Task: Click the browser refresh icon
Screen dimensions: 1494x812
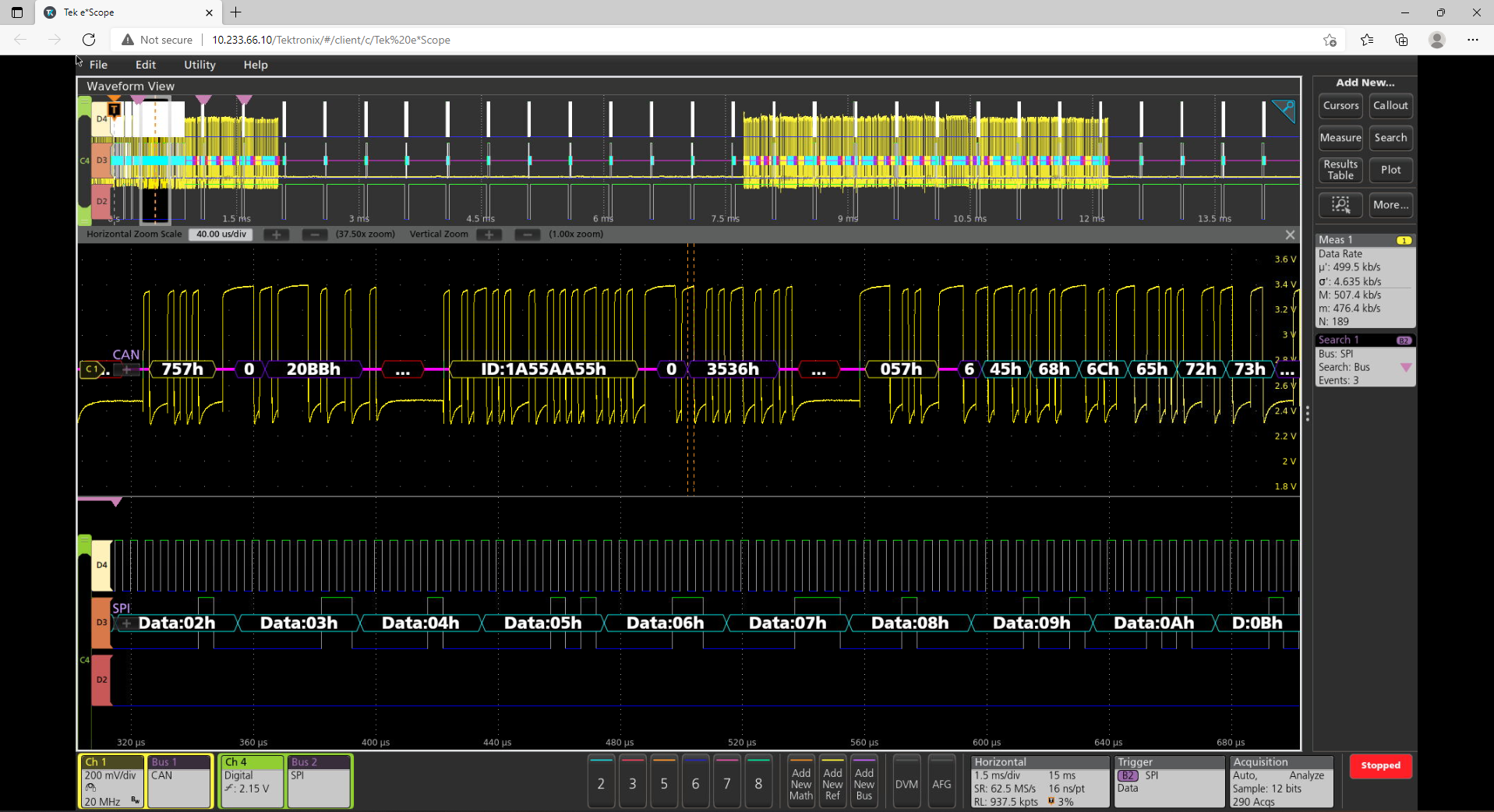Action: (89, 40)
